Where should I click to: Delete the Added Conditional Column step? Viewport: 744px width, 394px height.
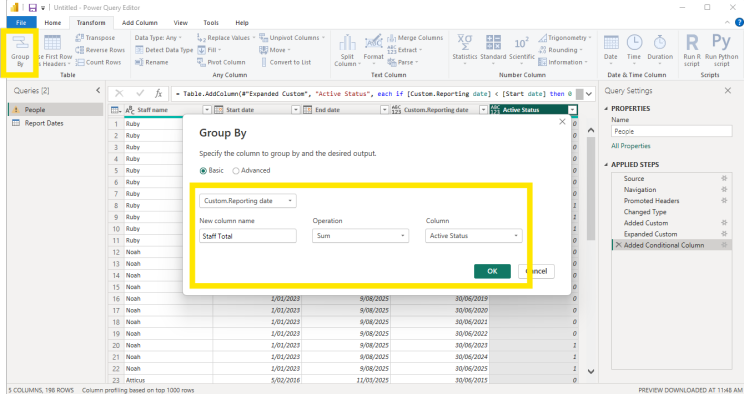pos(618,245)
